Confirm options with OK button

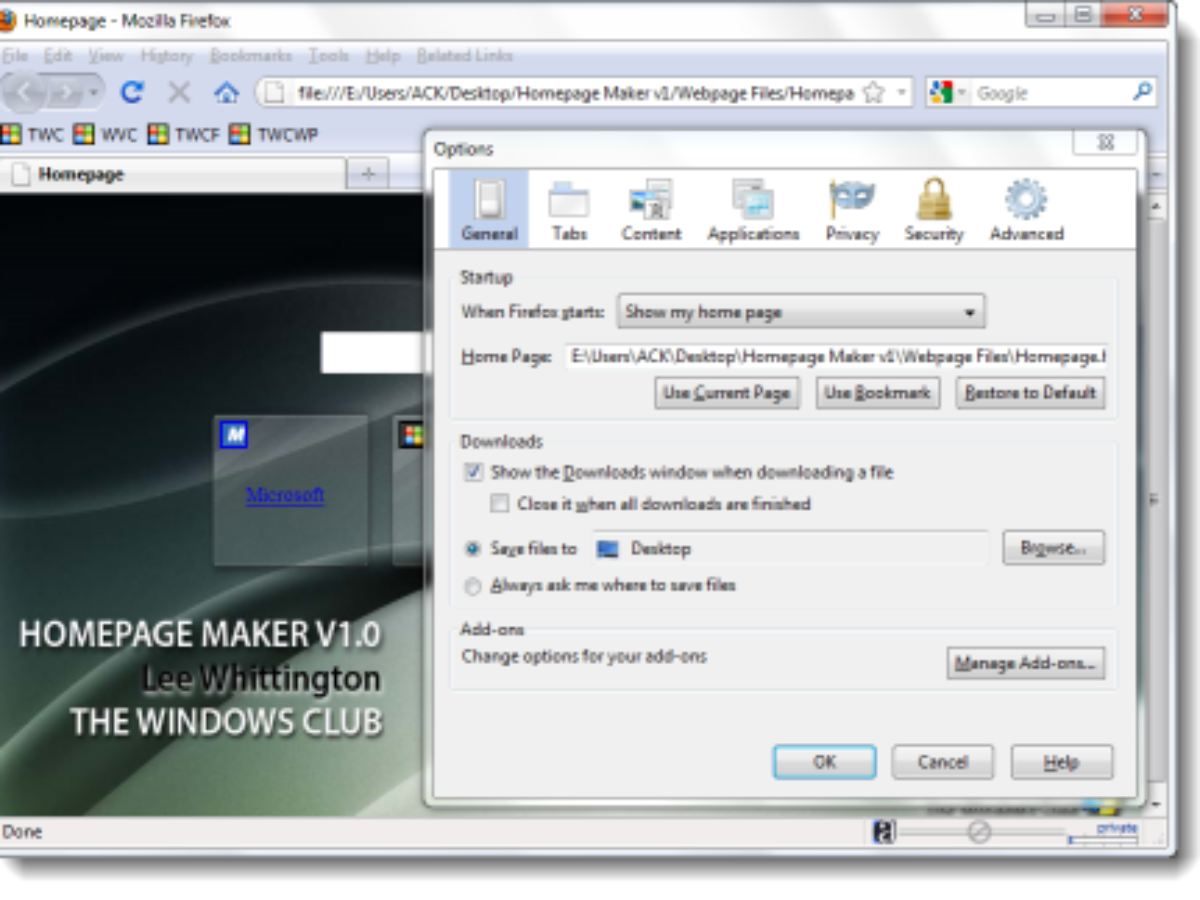pos(825,762)
